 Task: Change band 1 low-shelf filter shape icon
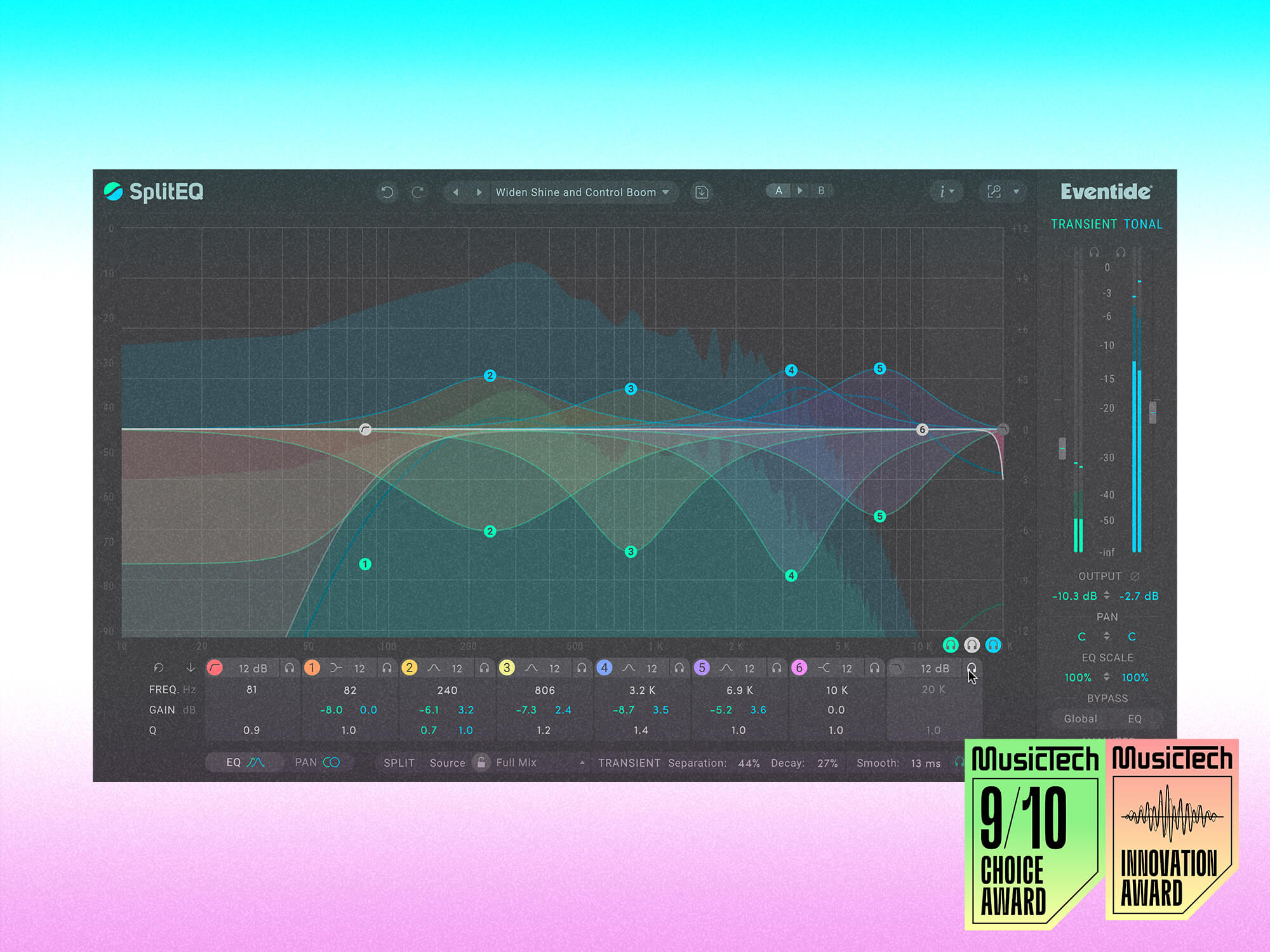336,668
